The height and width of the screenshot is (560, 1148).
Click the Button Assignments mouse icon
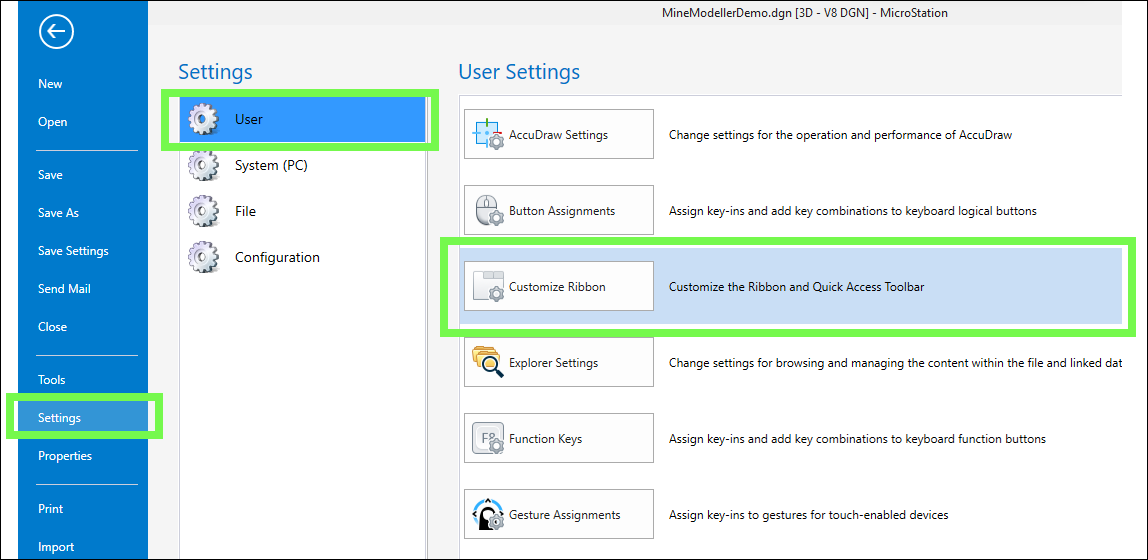[488, 211]
